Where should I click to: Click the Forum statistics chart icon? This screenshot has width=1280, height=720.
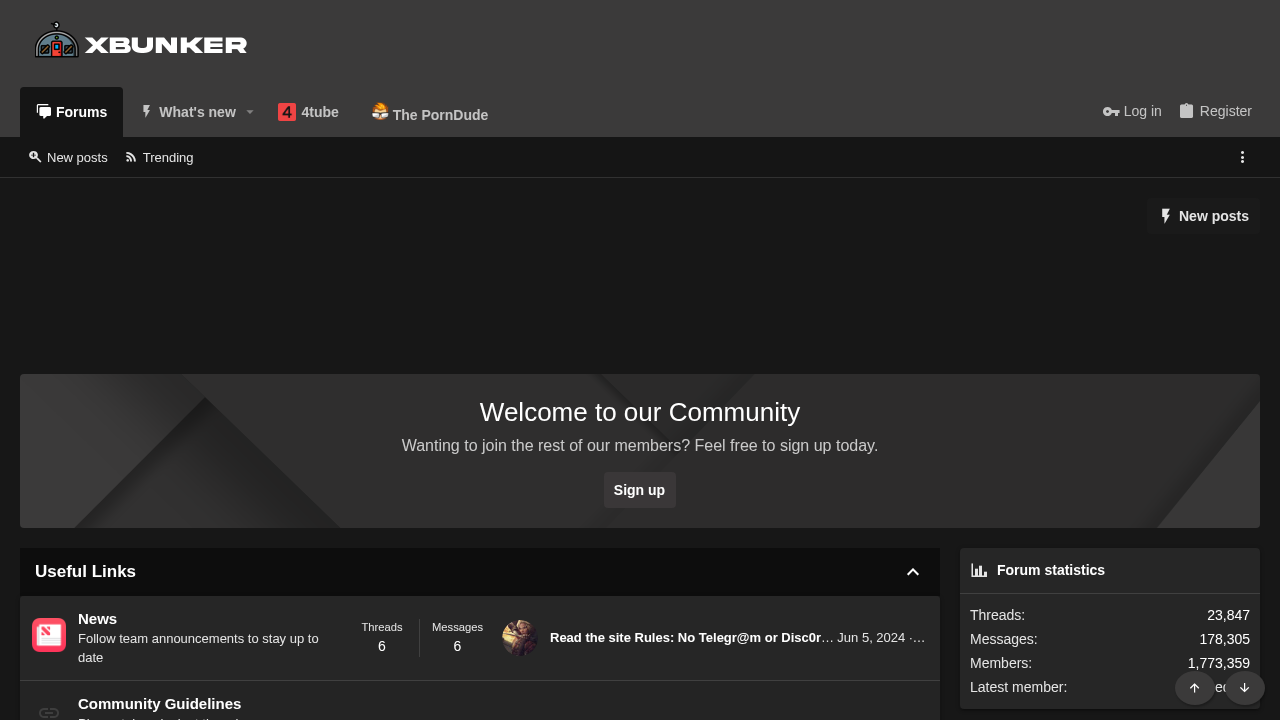[x=979, y=570]
